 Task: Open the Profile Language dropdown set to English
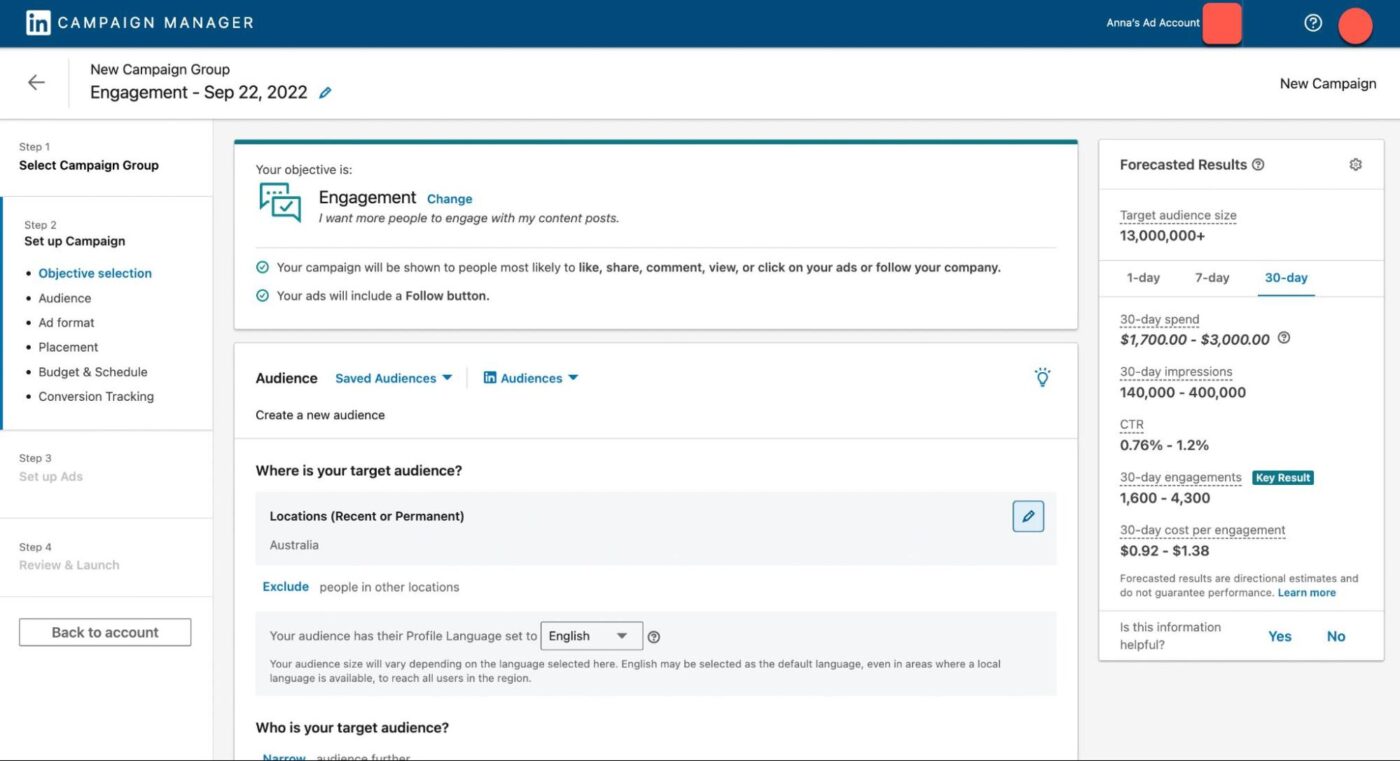click(x=591, y=635)
